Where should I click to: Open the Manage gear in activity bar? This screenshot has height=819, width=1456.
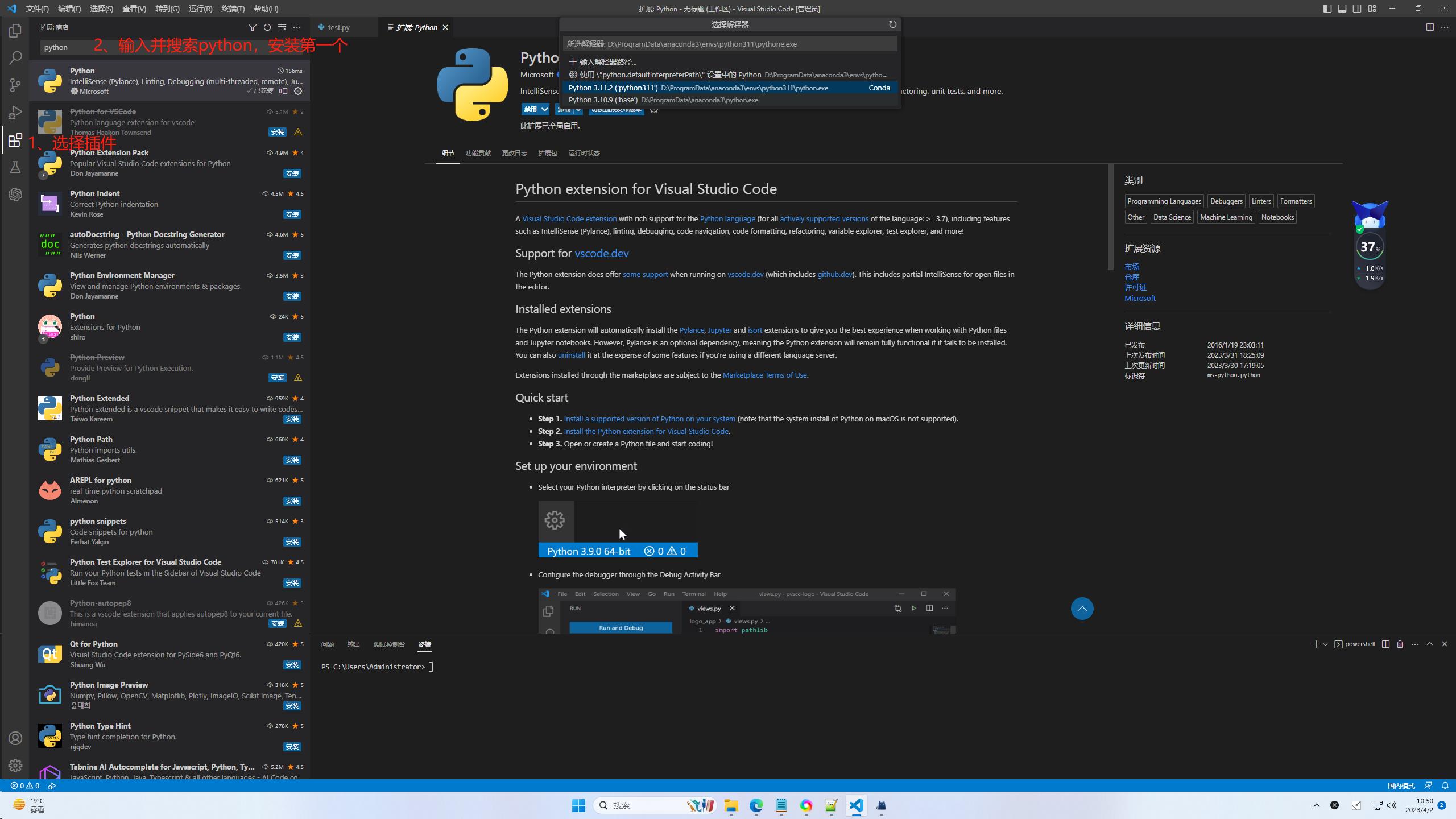pos(15,766)
